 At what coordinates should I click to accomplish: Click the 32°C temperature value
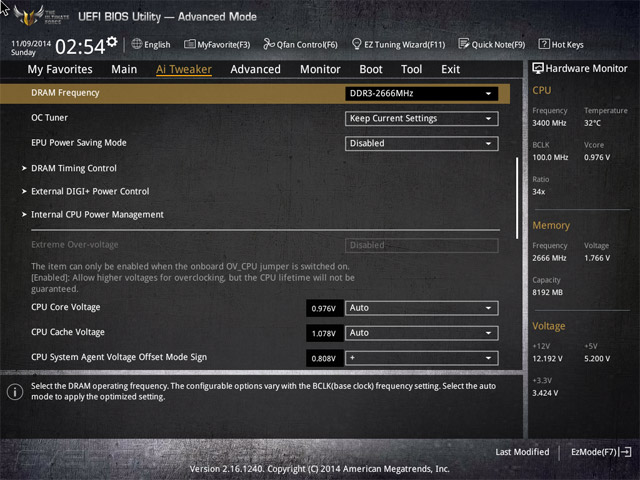[x=592, y=123]
